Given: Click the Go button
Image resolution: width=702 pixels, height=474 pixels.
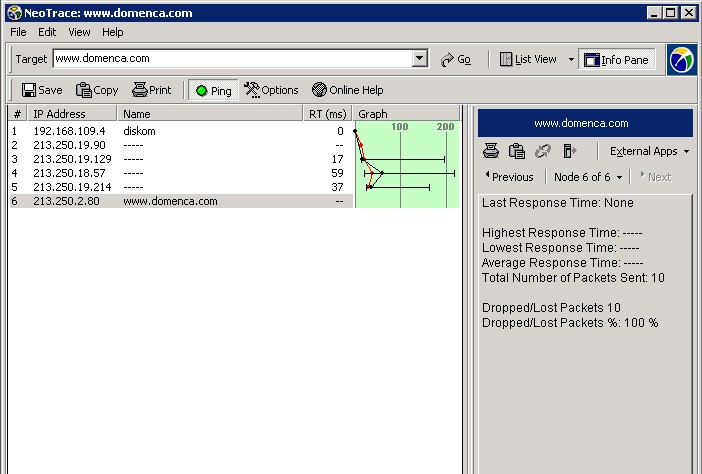Looking at the screenshot, I should (x=456, y=59).
